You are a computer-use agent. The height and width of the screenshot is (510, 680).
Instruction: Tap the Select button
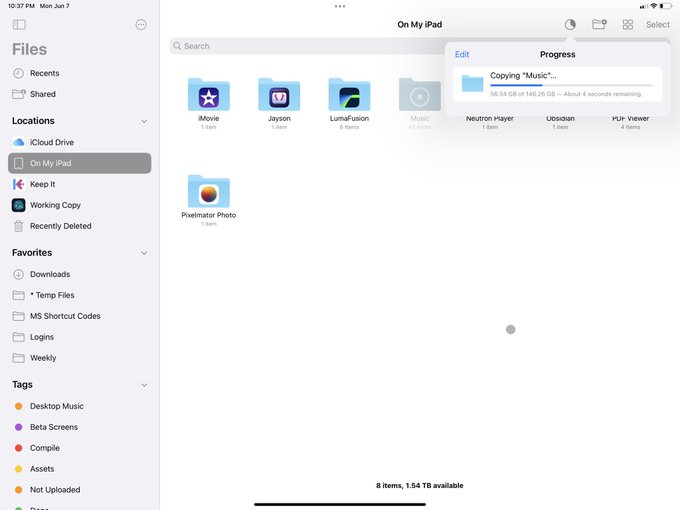coord(657,25)
